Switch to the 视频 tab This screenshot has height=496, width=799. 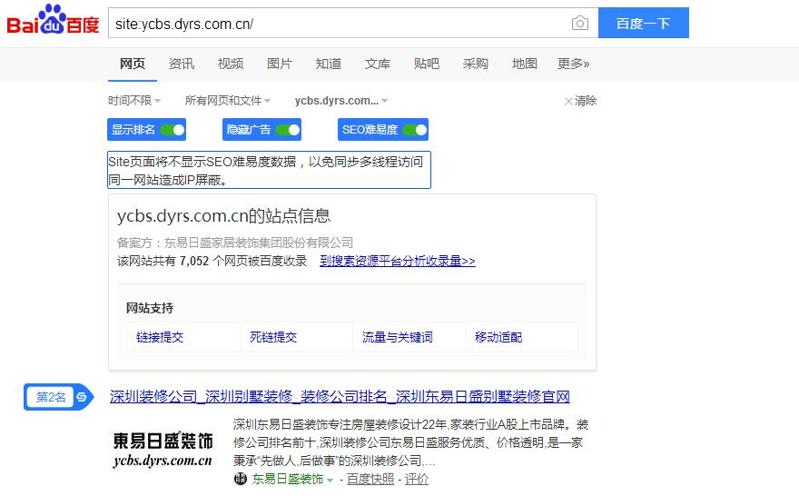230,64
